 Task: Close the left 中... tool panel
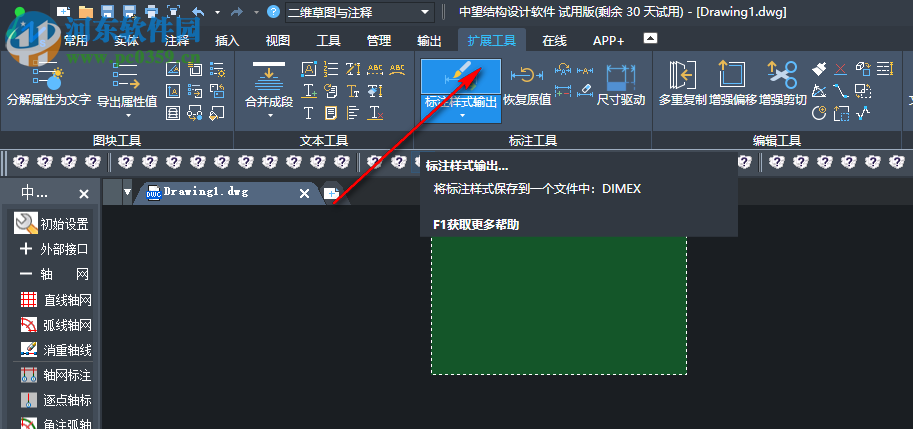pos(84,194)
